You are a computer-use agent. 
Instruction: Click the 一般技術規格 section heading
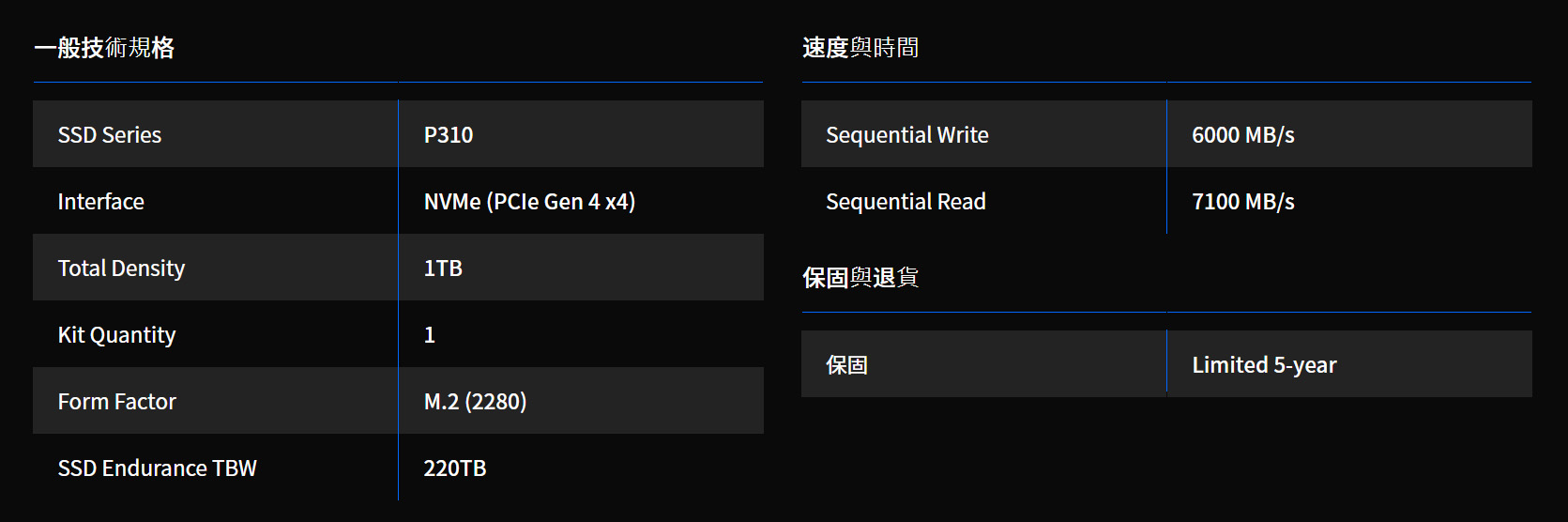coord(104,48)
